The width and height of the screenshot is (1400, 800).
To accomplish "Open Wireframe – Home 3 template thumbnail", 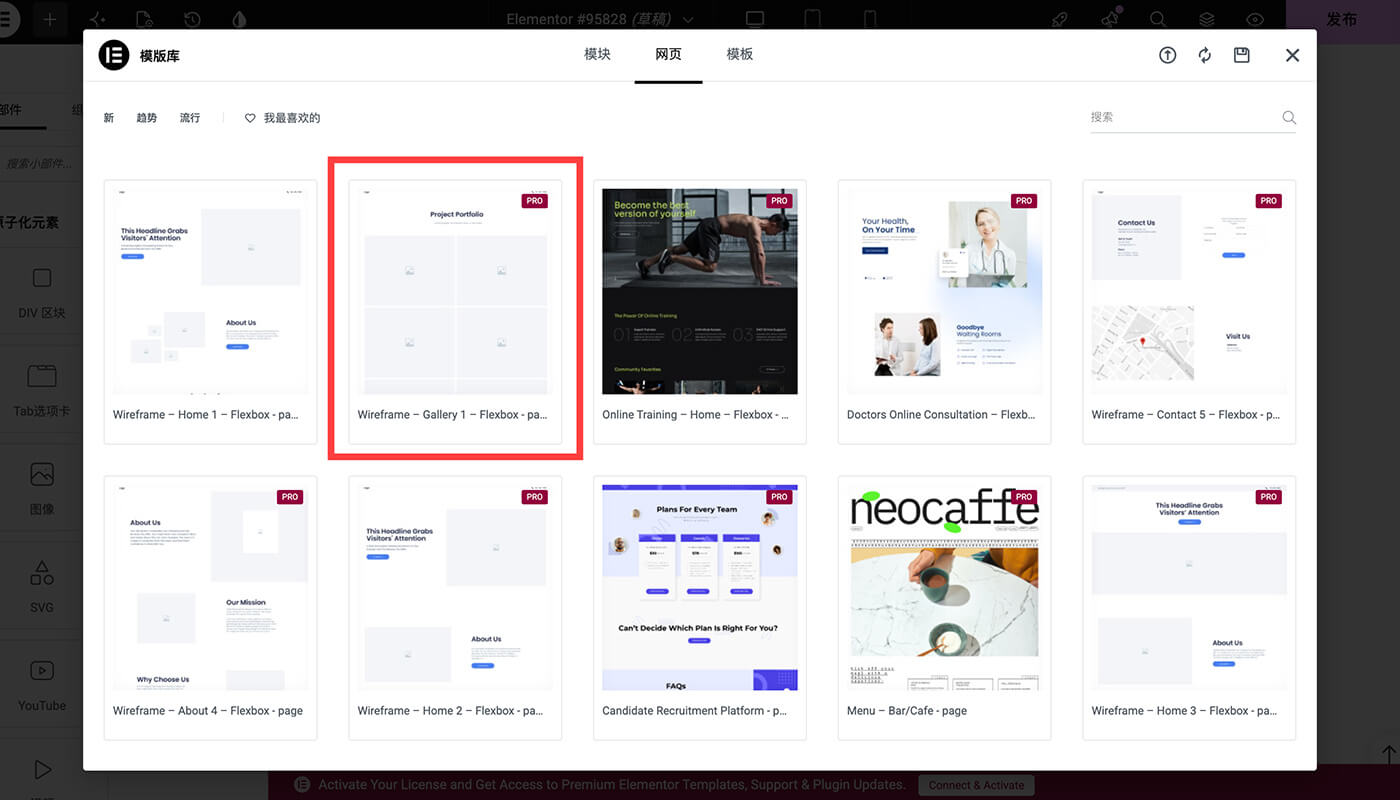I will coord(1189,587).
